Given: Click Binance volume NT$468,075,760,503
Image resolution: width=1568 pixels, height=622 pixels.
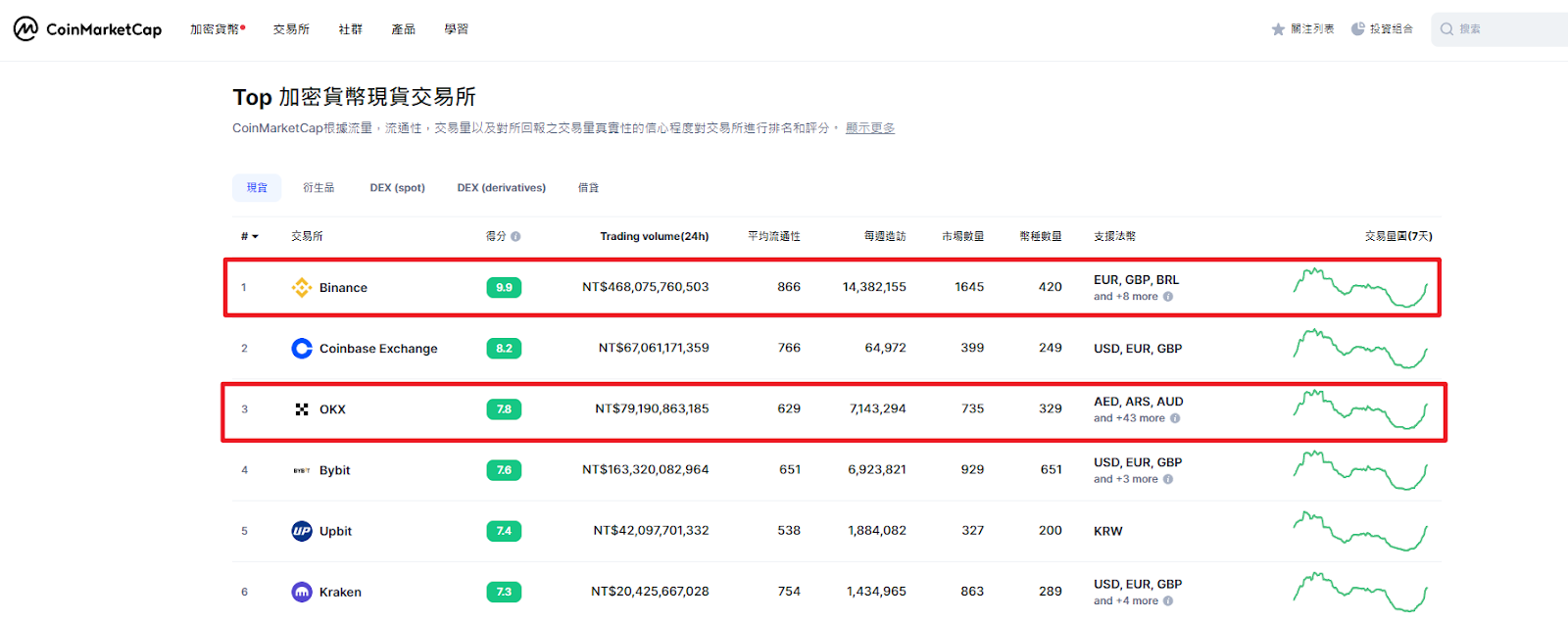Looking at the screenshot, I should (646, 287).
